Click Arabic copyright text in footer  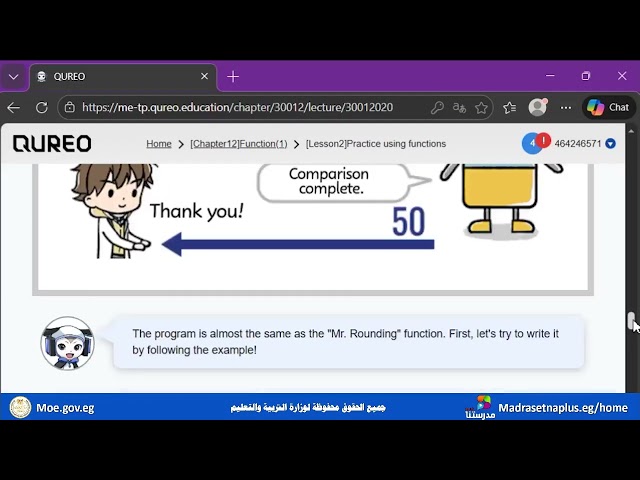[308, 407]
